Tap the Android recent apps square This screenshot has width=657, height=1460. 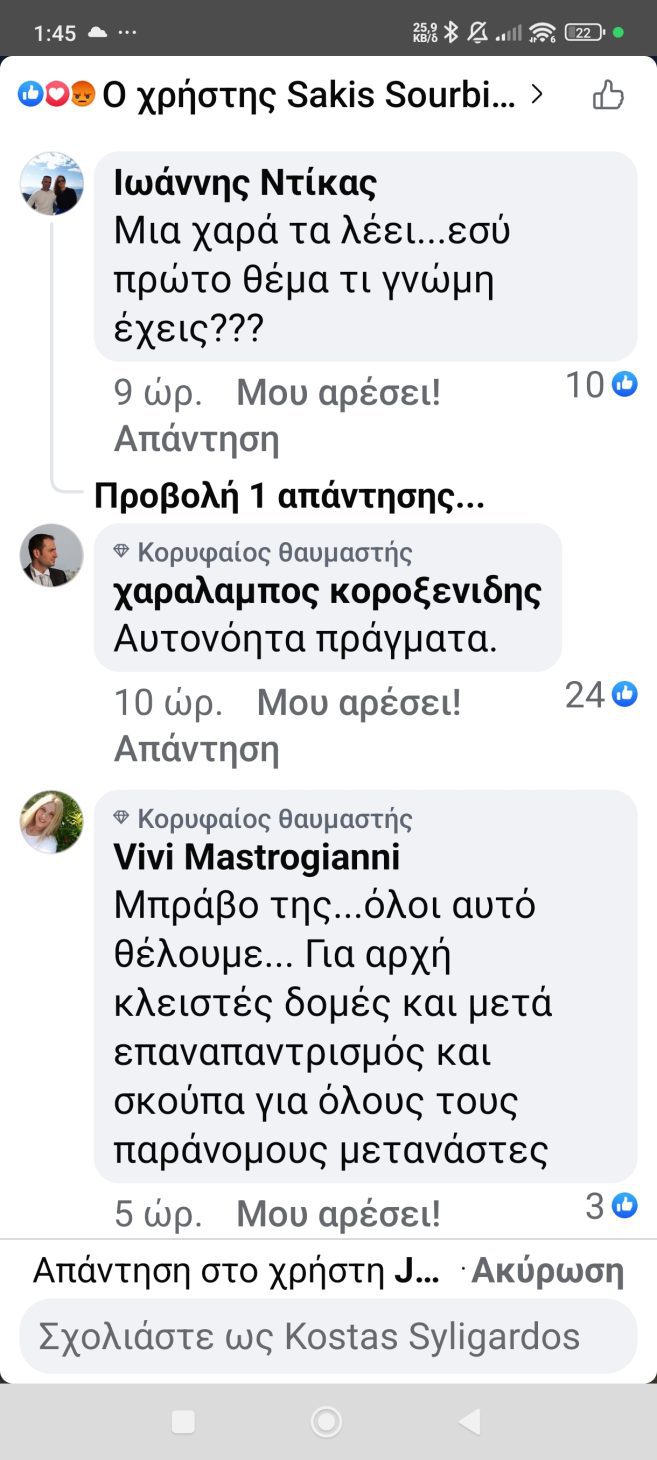183,1421
